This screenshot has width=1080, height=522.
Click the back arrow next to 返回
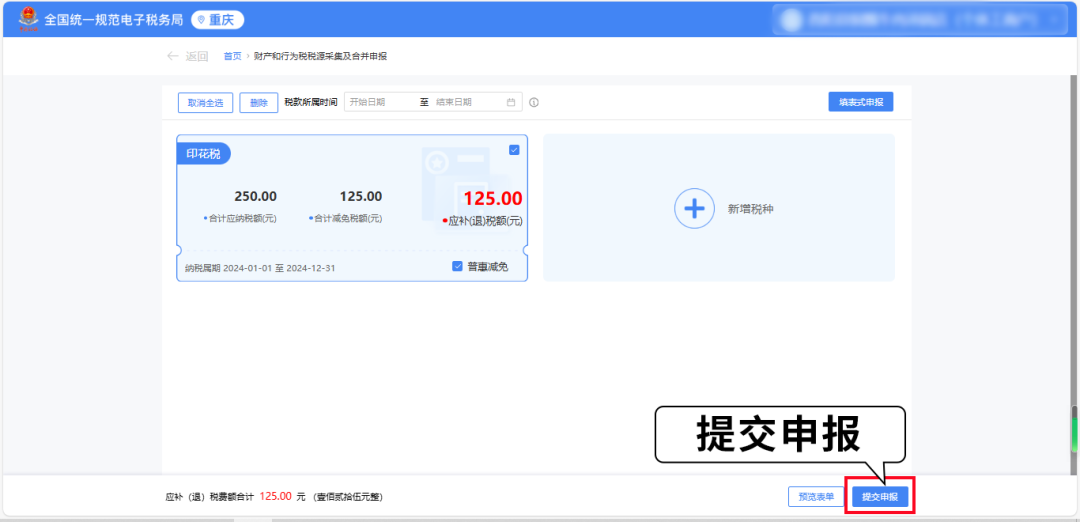173,56
